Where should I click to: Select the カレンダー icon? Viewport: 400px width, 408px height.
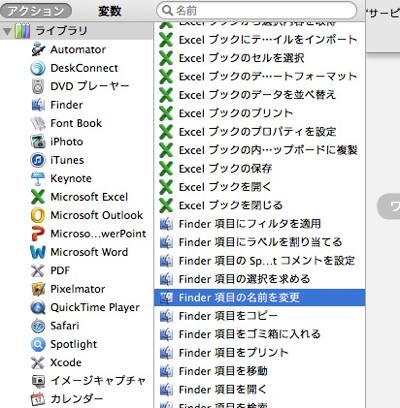click(x=38, y=399)
